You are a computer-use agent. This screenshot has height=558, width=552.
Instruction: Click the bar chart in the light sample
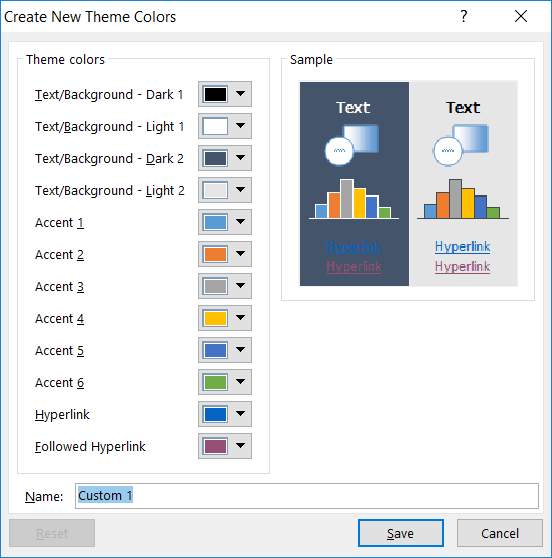463,199
